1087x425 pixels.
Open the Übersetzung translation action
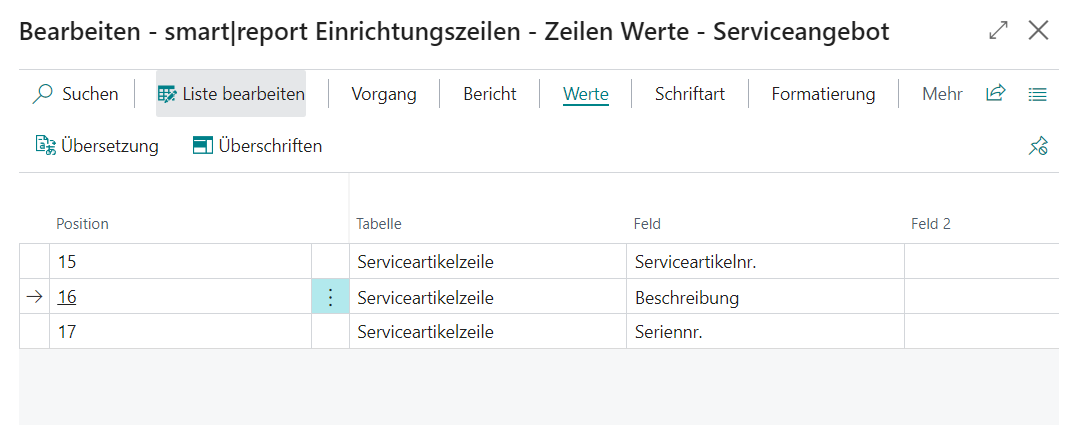pyautogui.click(x=97, y=146)
